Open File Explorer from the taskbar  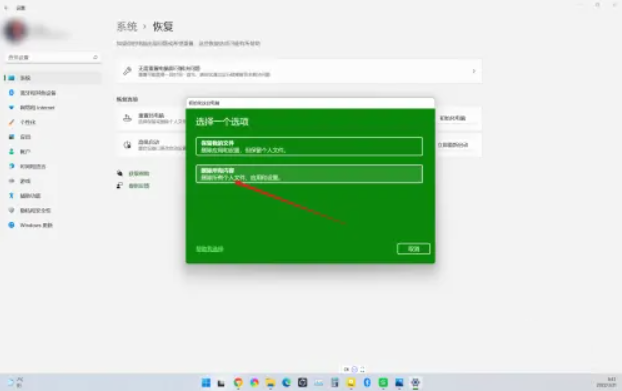point(270,382)
